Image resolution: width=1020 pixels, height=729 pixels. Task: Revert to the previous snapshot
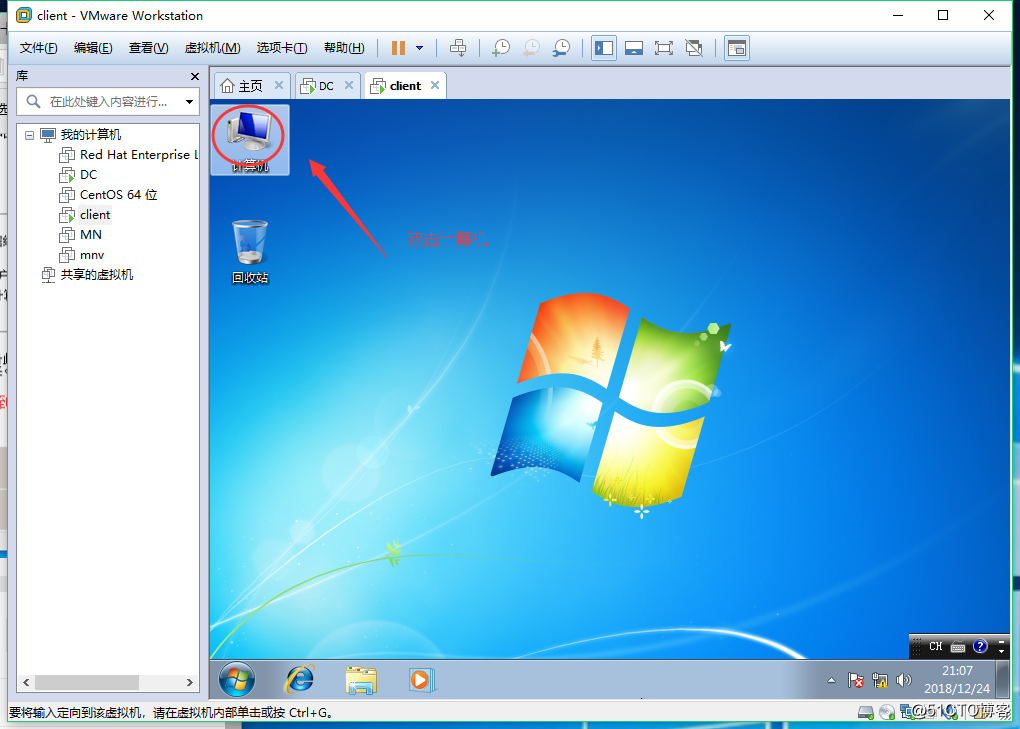(x=531, y=48)
